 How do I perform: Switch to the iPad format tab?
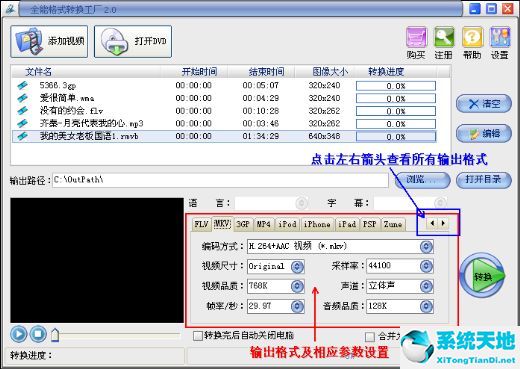[x=347, y=224]
